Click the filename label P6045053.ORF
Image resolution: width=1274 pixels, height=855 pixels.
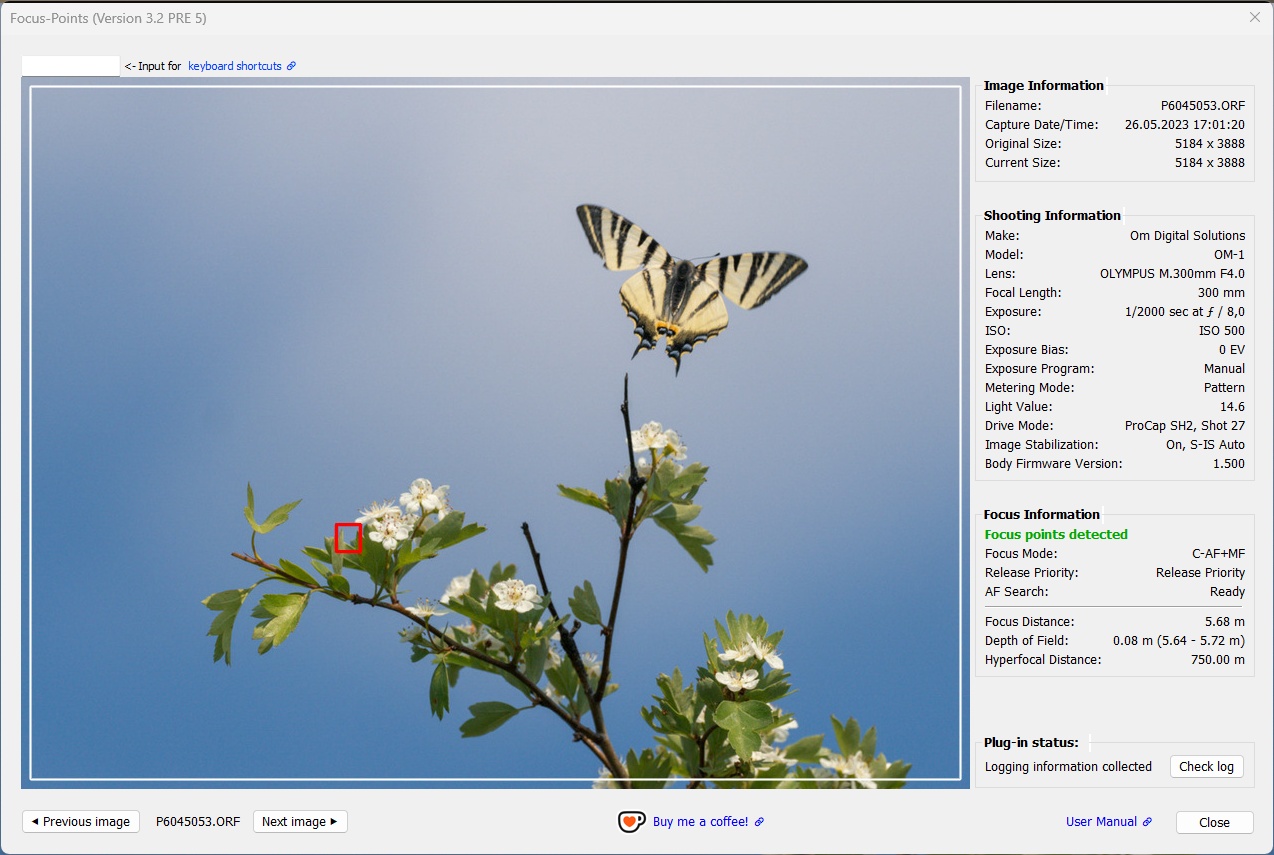(197, 821)
